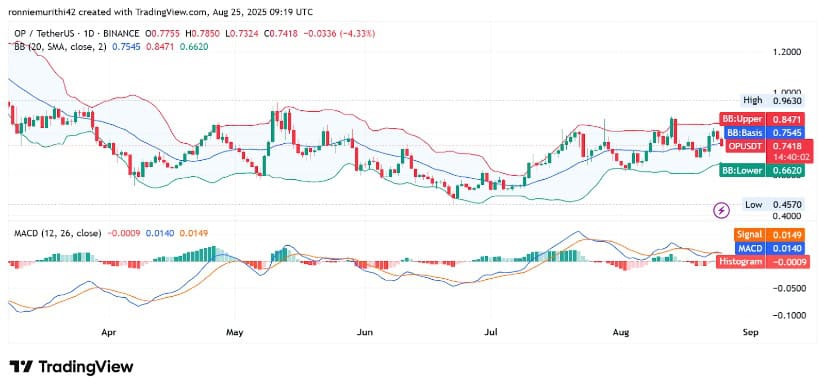
Task: Select the Jul date axis label
Action: 490,333
